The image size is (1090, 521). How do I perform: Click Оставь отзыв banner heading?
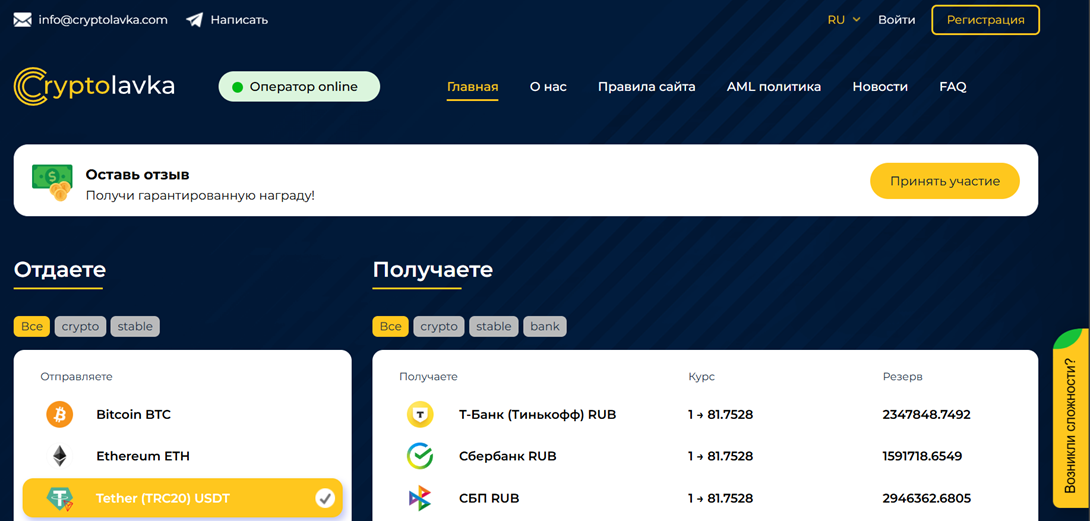click(x=137, y=175)
